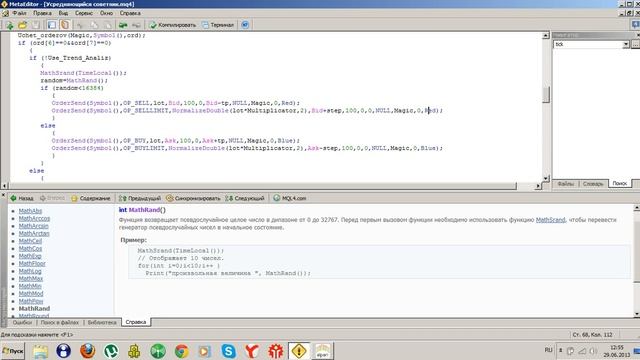The image size is (640, 360).
Task: Switch to the Библиотека tab
Action: point(102,322)
